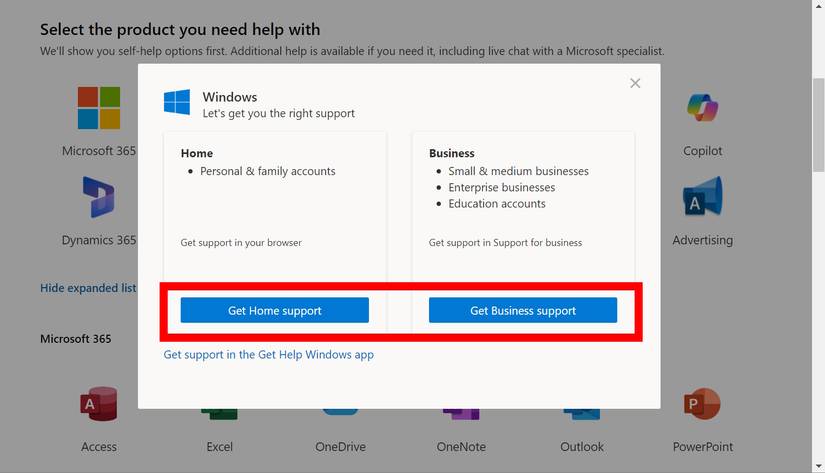Open Get support in the Get Help Windows app link
The image size is (825, 473).
click(x=268, y=355)
